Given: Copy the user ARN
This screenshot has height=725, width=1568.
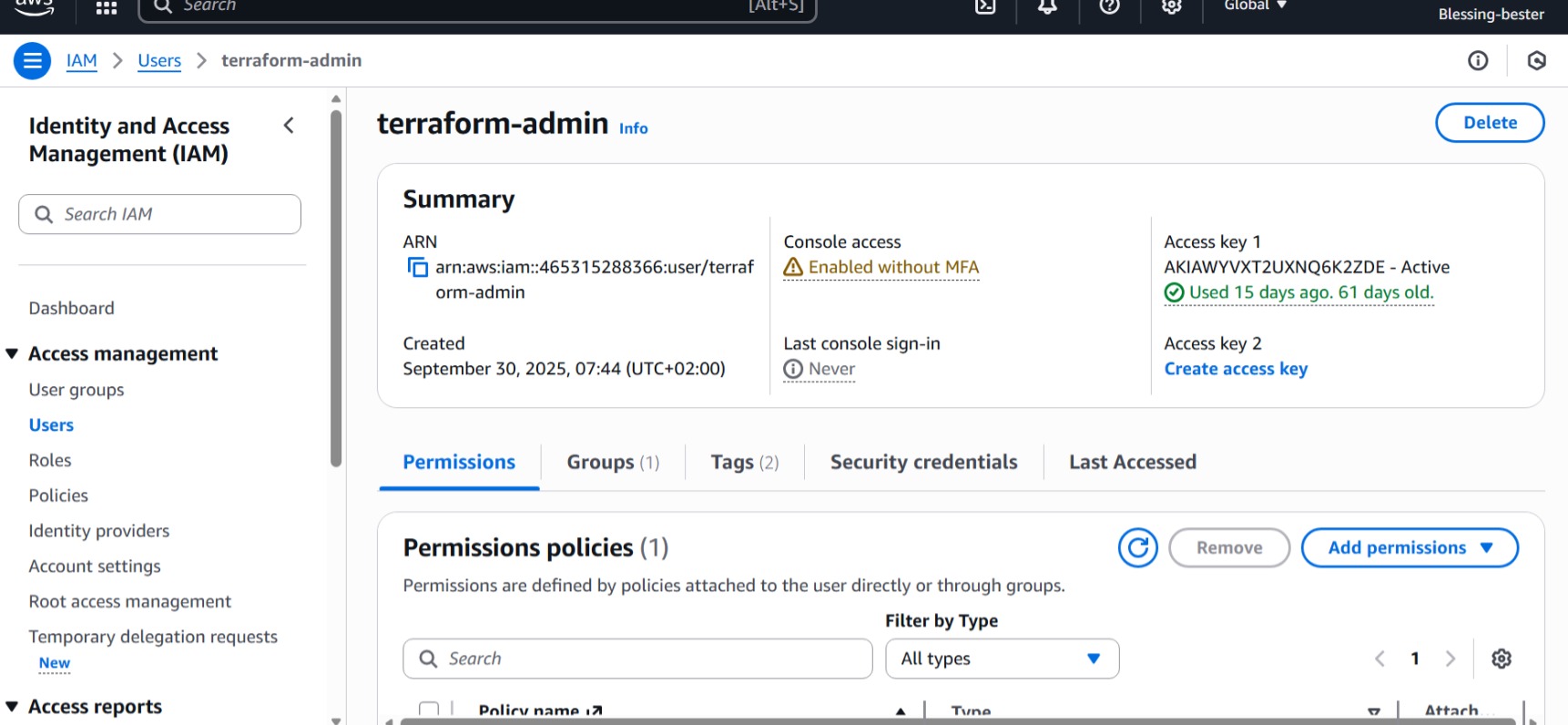Looking at the screenshot, I should (417, 267).
